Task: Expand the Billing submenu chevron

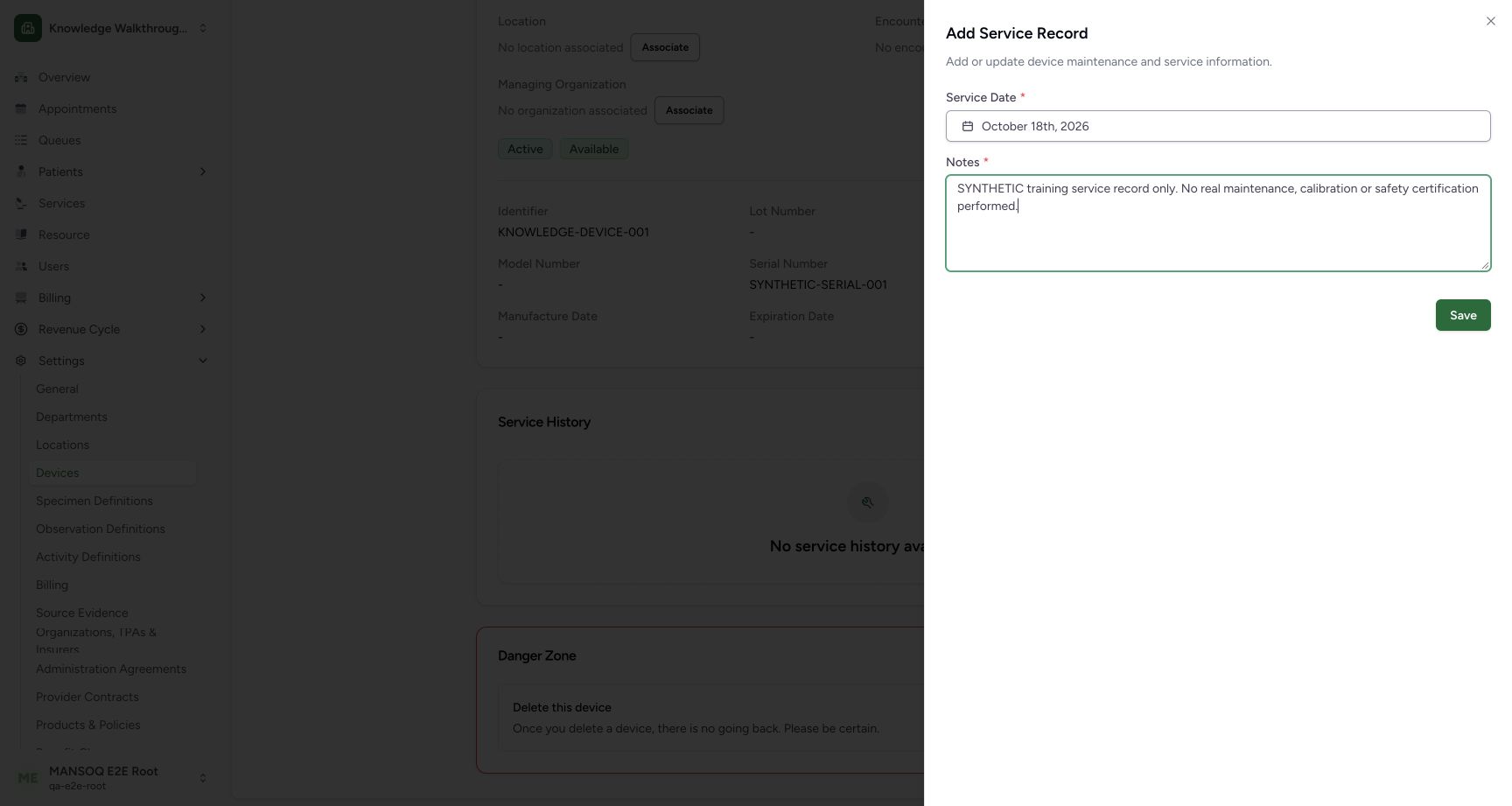Action: click(x=203, y=298)
